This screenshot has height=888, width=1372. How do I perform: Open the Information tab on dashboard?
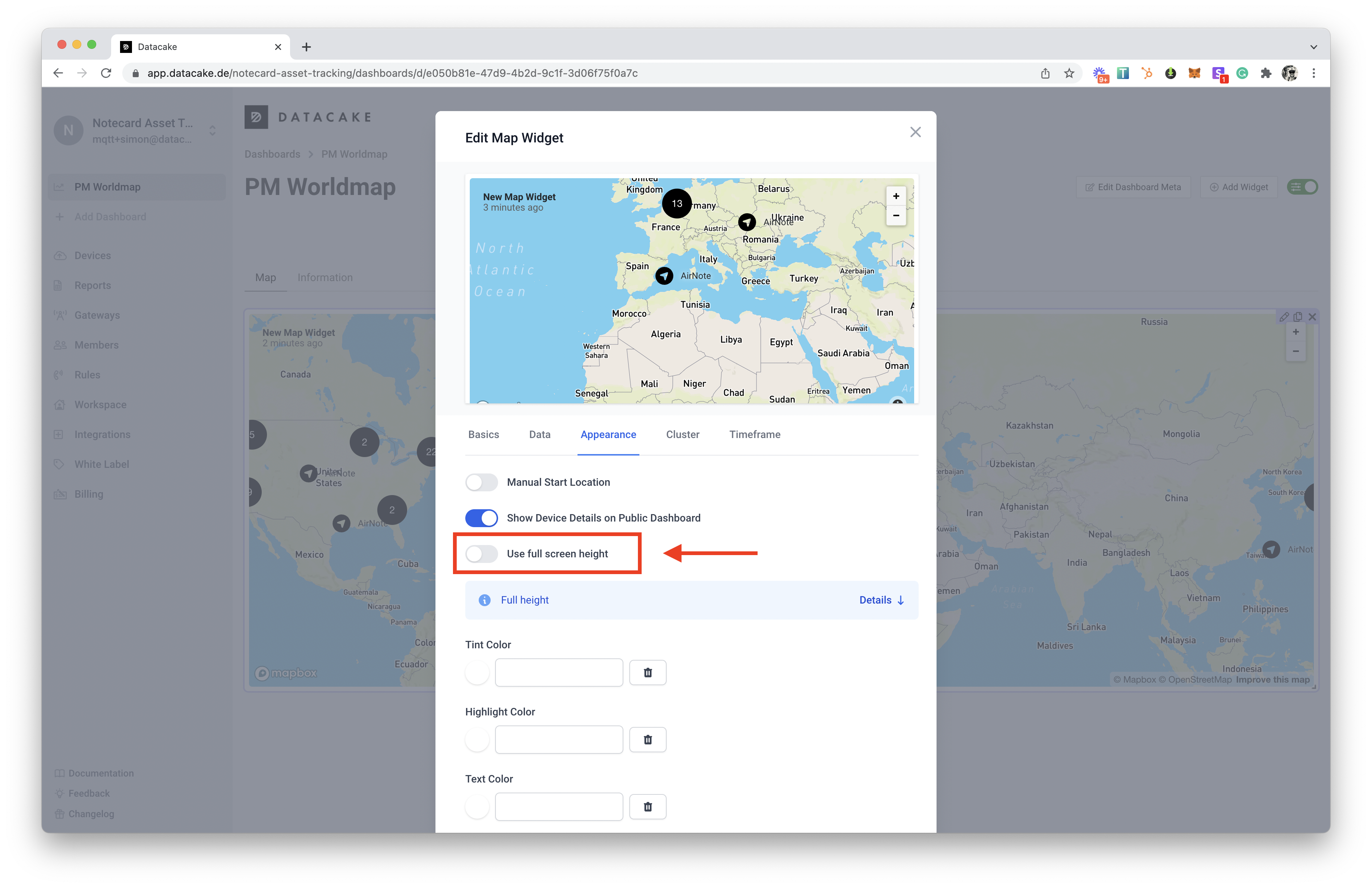point(325,278)
